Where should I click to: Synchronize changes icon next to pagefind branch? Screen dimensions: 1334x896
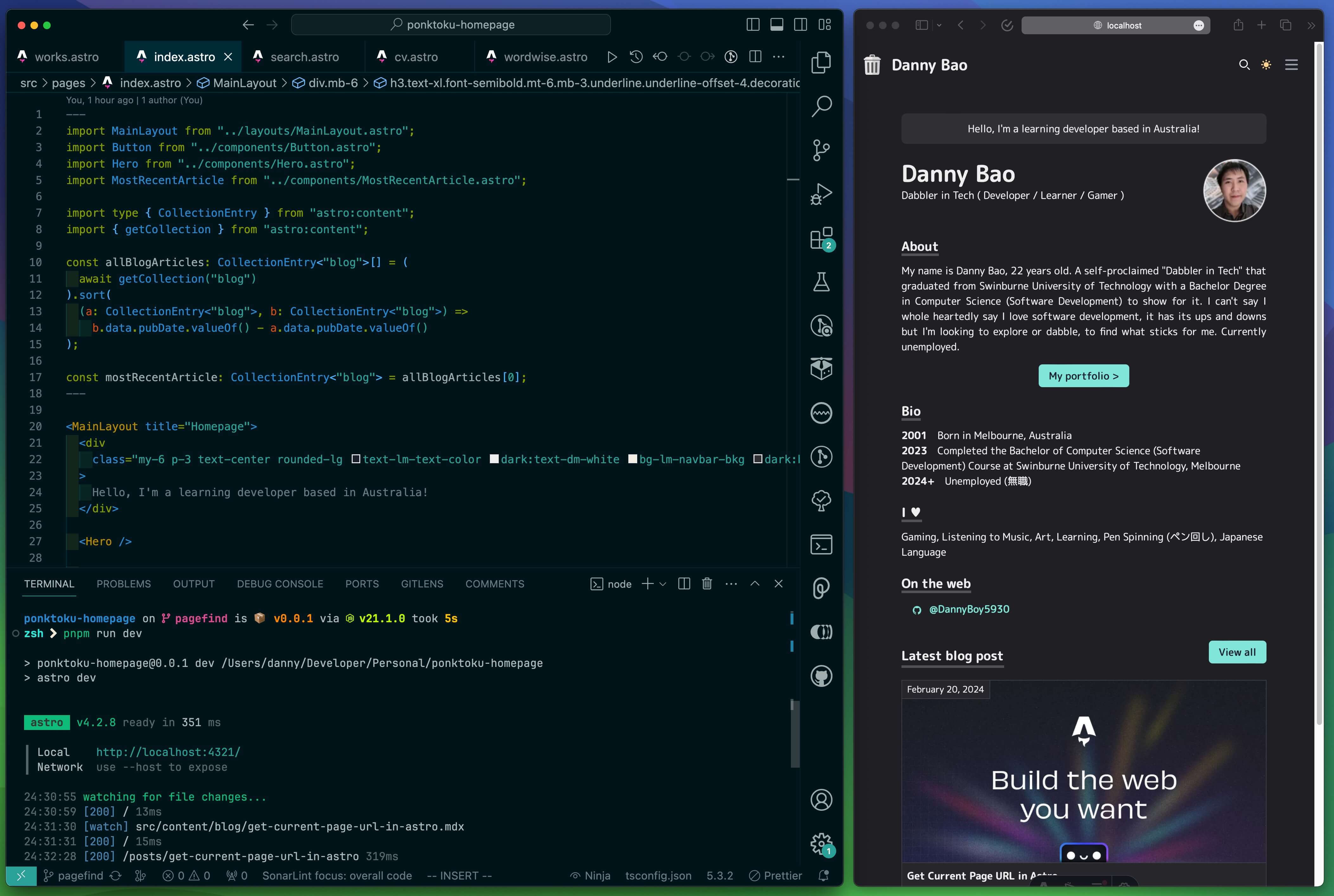(x=115, y=875)
